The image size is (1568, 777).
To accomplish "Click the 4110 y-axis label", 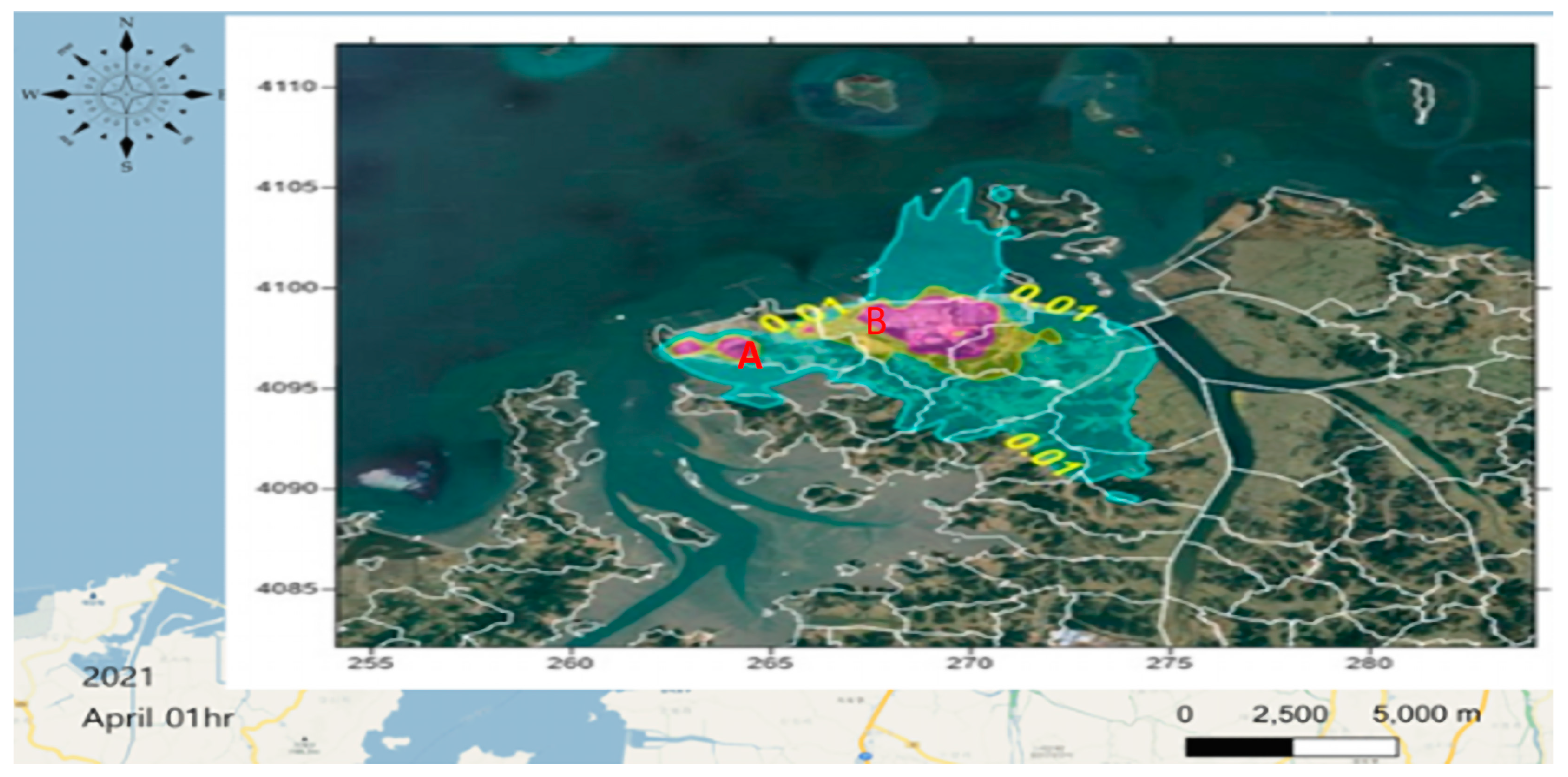I will (x=287, y=86).
